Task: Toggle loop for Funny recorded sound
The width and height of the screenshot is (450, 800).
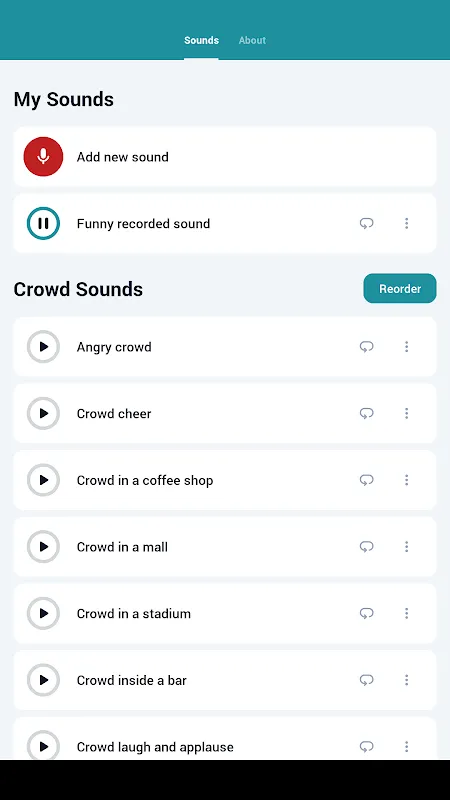Action: (366, 223)
